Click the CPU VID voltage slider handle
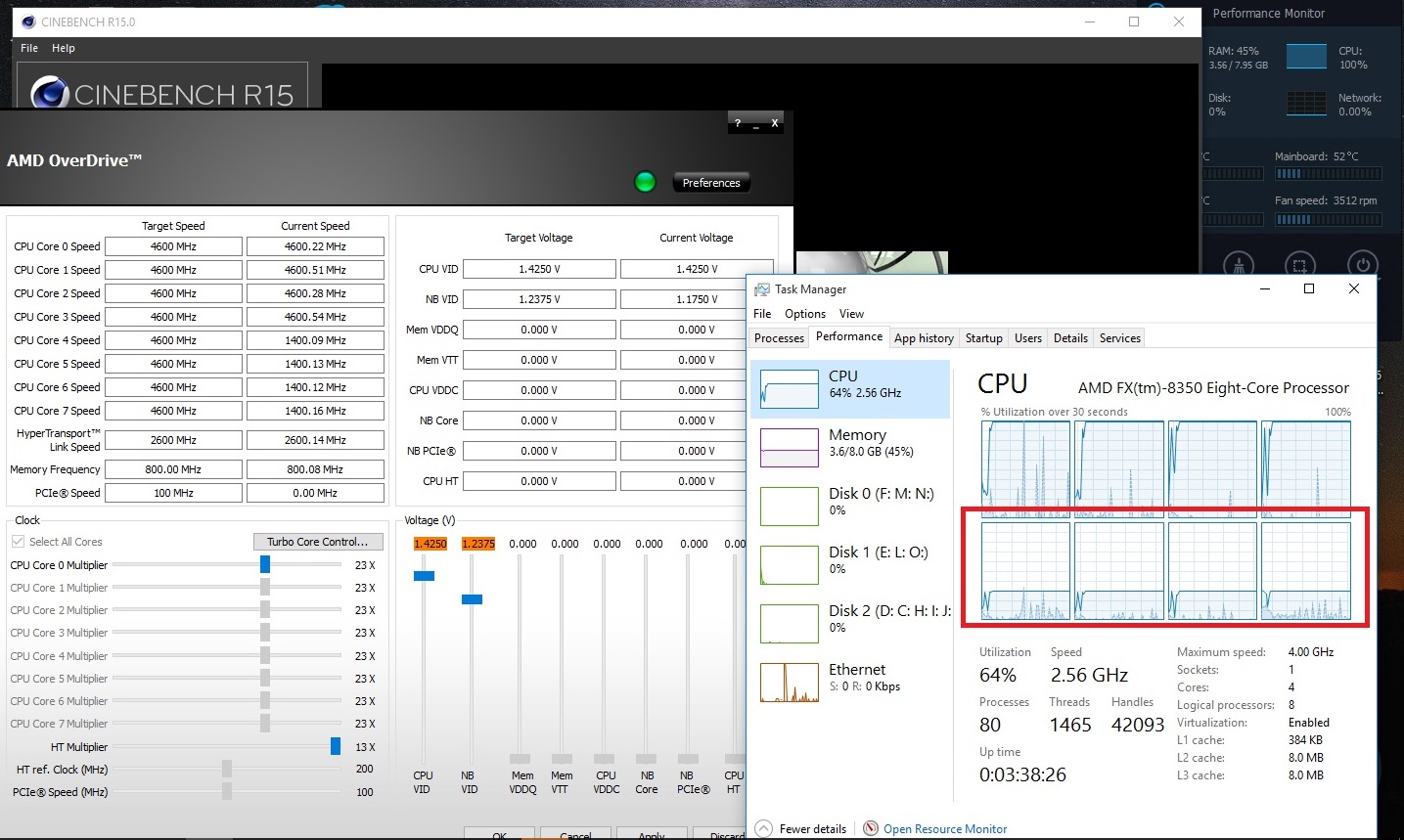This screenshot has width=1404, height=840. (x=424, y=576)
